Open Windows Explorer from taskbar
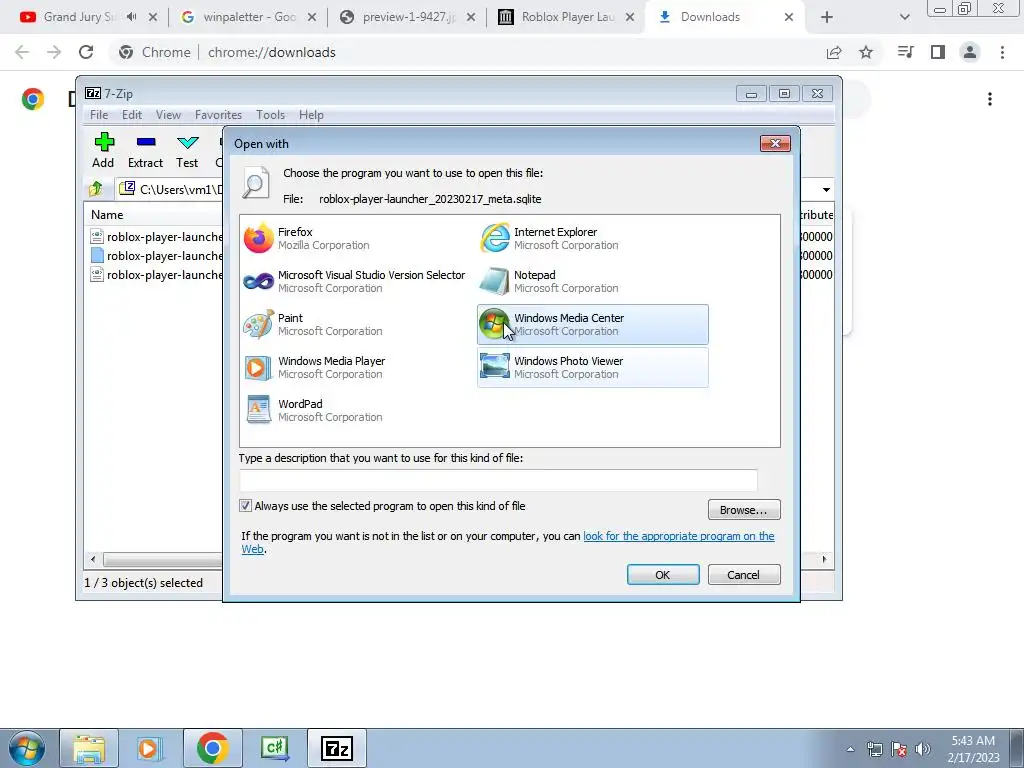Screen dimensions: 1024x768 click(89, 748)
